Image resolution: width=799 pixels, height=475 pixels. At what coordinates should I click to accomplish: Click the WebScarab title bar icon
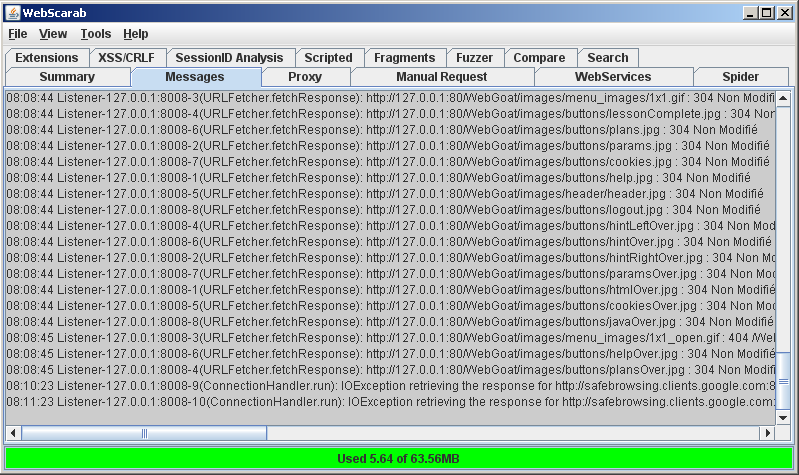pyautogui.click(x=12, y=12)
